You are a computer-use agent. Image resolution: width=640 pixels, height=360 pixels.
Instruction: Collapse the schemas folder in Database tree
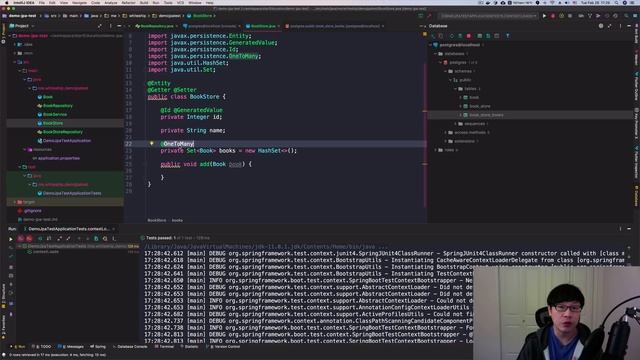point(446,71)
